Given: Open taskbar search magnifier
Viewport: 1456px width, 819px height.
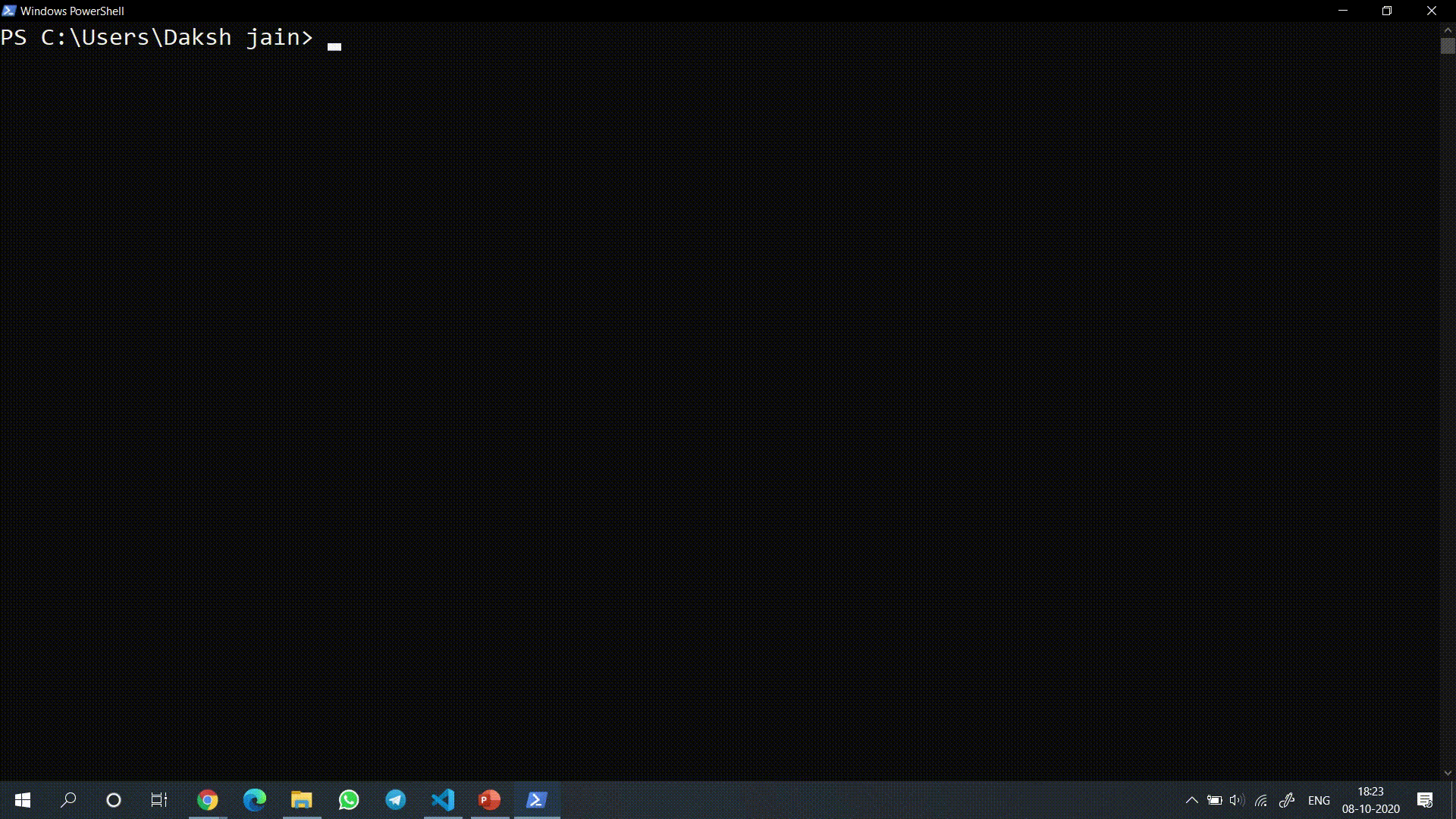Looking at the screenshot, I should pos(68,800).
